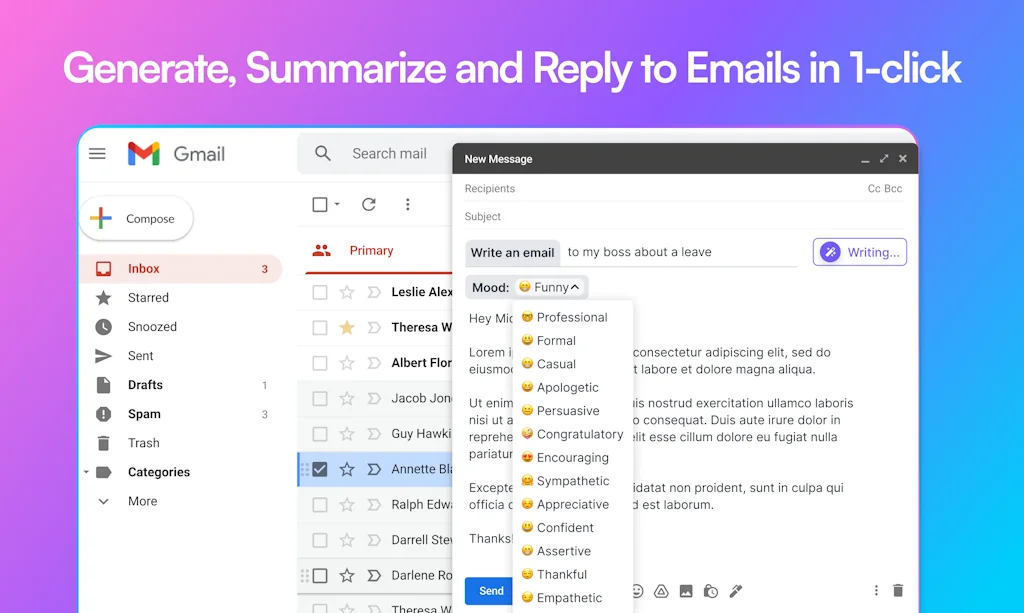
Task: Click the discard draft trash icon
Action: (x=898, y=591)
